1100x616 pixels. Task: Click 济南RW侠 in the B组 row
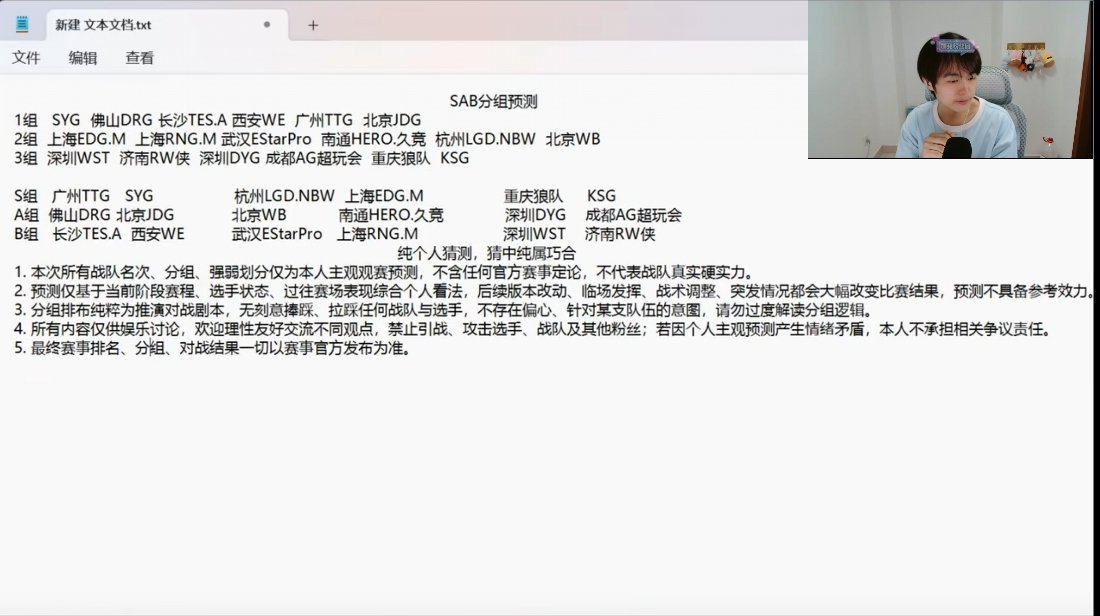(620, 234)
